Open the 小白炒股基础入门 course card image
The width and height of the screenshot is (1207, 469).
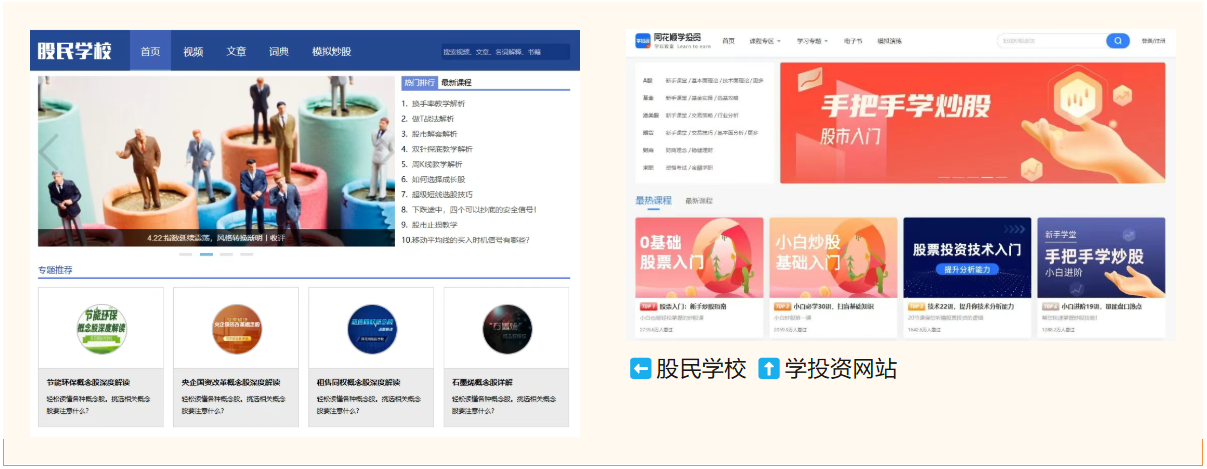click(833, 258)
